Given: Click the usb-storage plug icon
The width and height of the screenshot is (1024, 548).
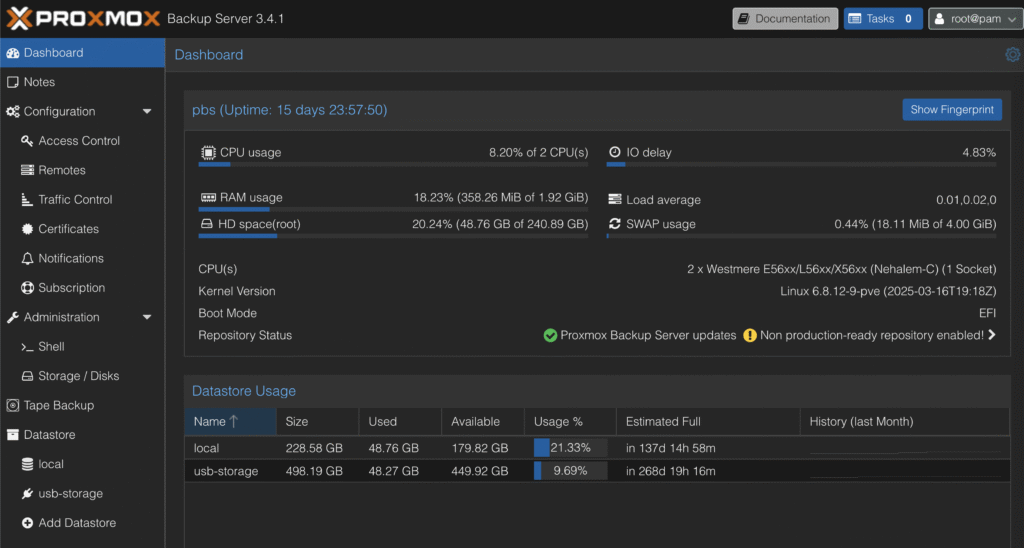Looking at the screenshot, I should [27, 494].
